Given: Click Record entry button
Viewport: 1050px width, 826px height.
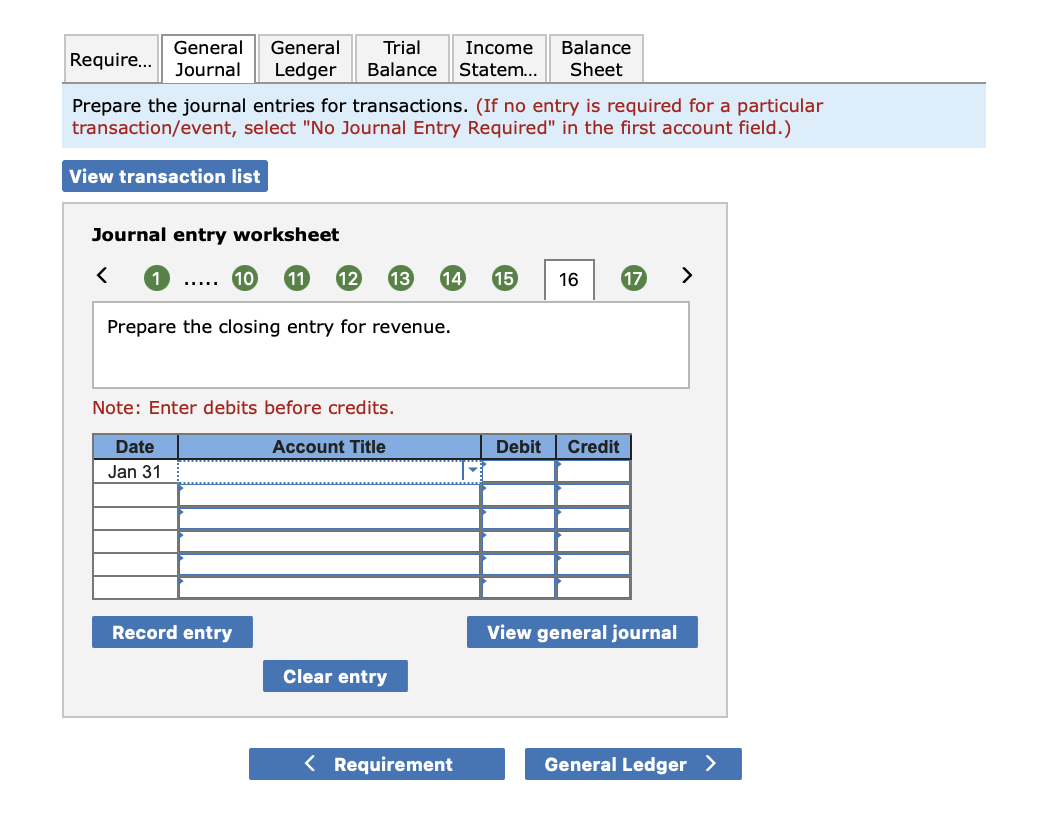Looking at the screenshot, I should coord(172,632).
